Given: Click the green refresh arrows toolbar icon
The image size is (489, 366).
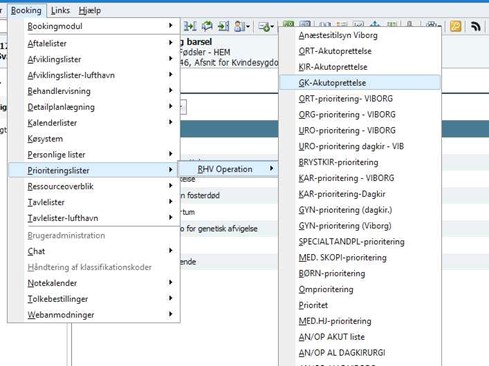Looking at the screenshot, I should coord(207,26).
